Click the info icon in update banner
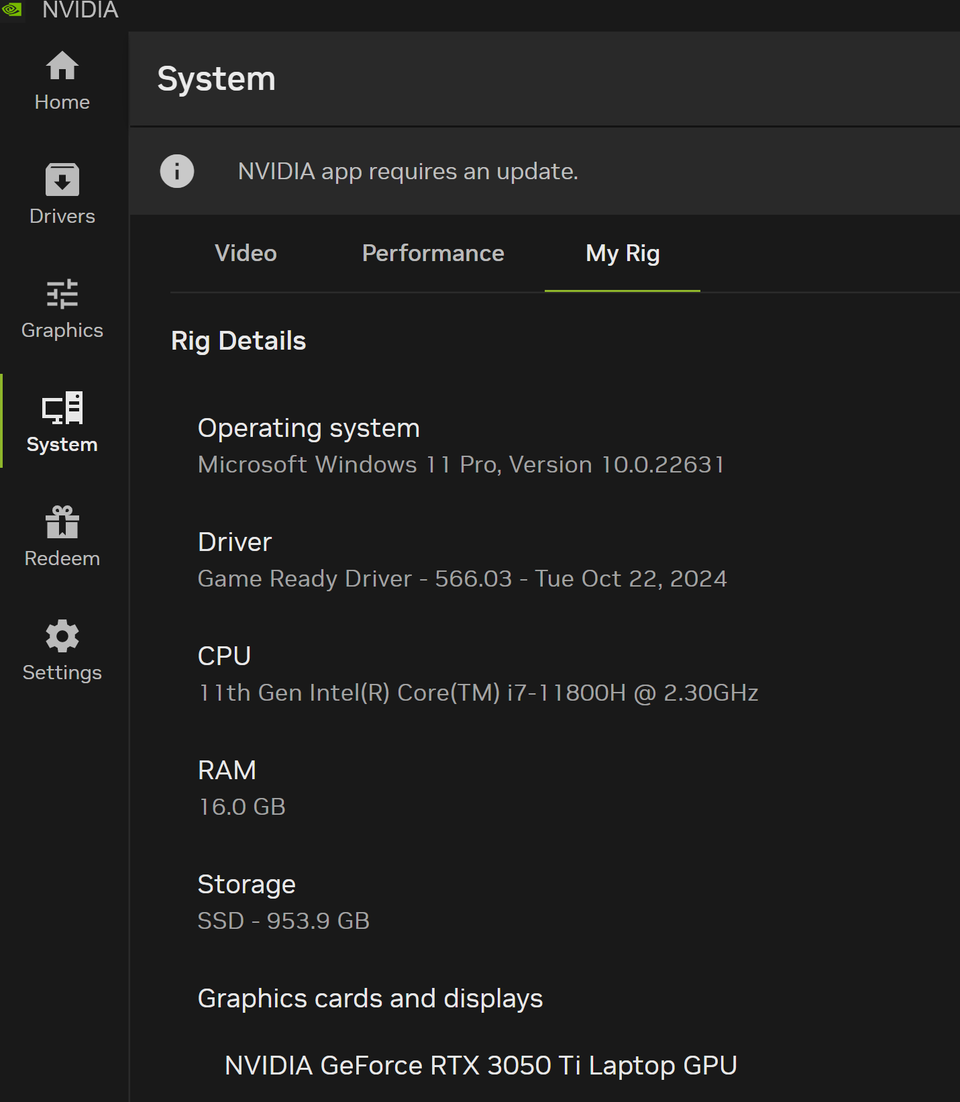The height and width of the screenshot is (1102, 960). (177, 171)
